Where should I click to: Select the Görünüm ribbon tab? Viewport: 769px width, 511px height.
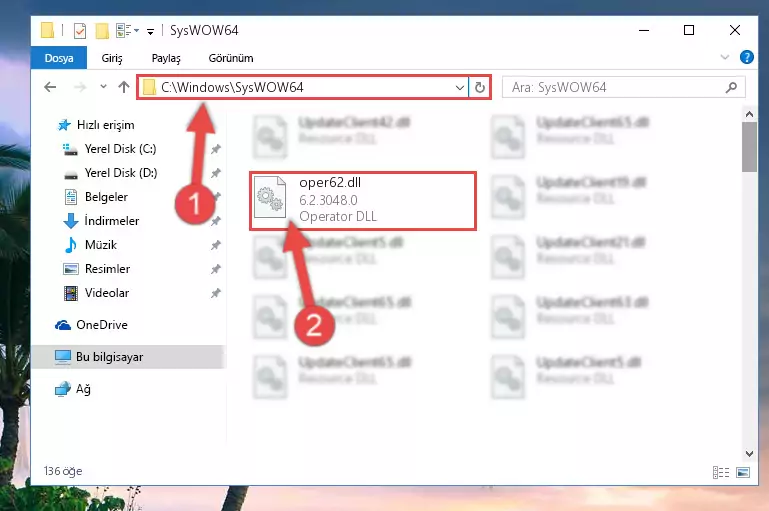point(231,58)
